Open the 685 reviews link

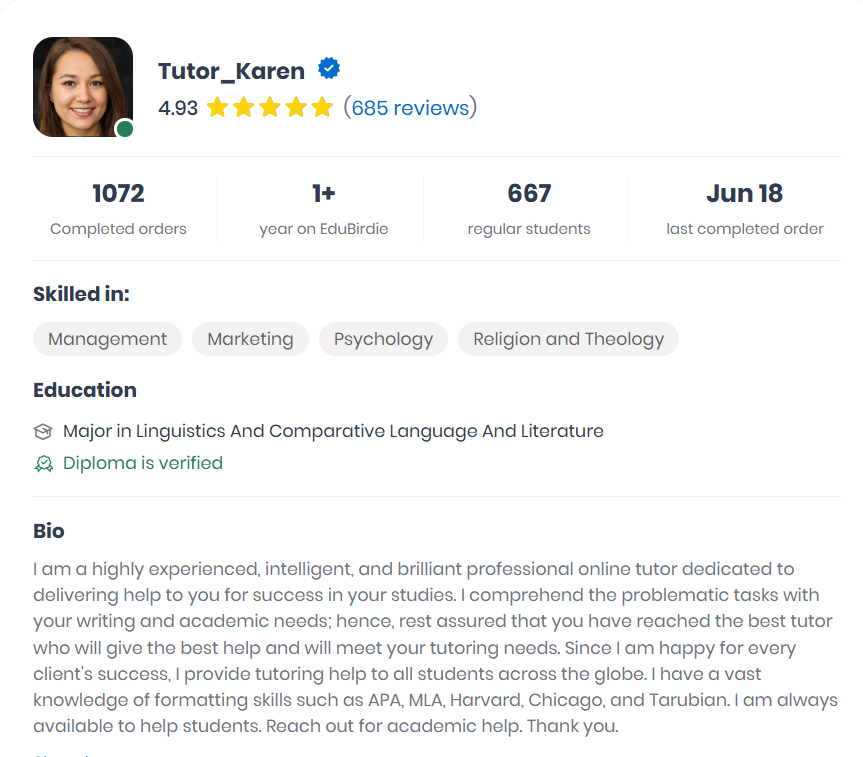coord(411,108)
